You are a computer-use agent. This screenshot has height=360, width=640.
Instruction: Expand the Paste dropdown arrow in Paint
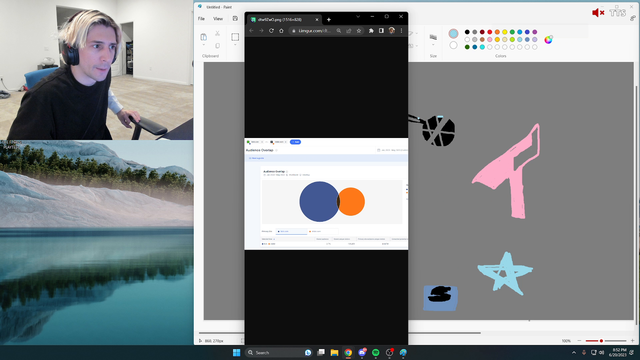(x=203, y=45)
